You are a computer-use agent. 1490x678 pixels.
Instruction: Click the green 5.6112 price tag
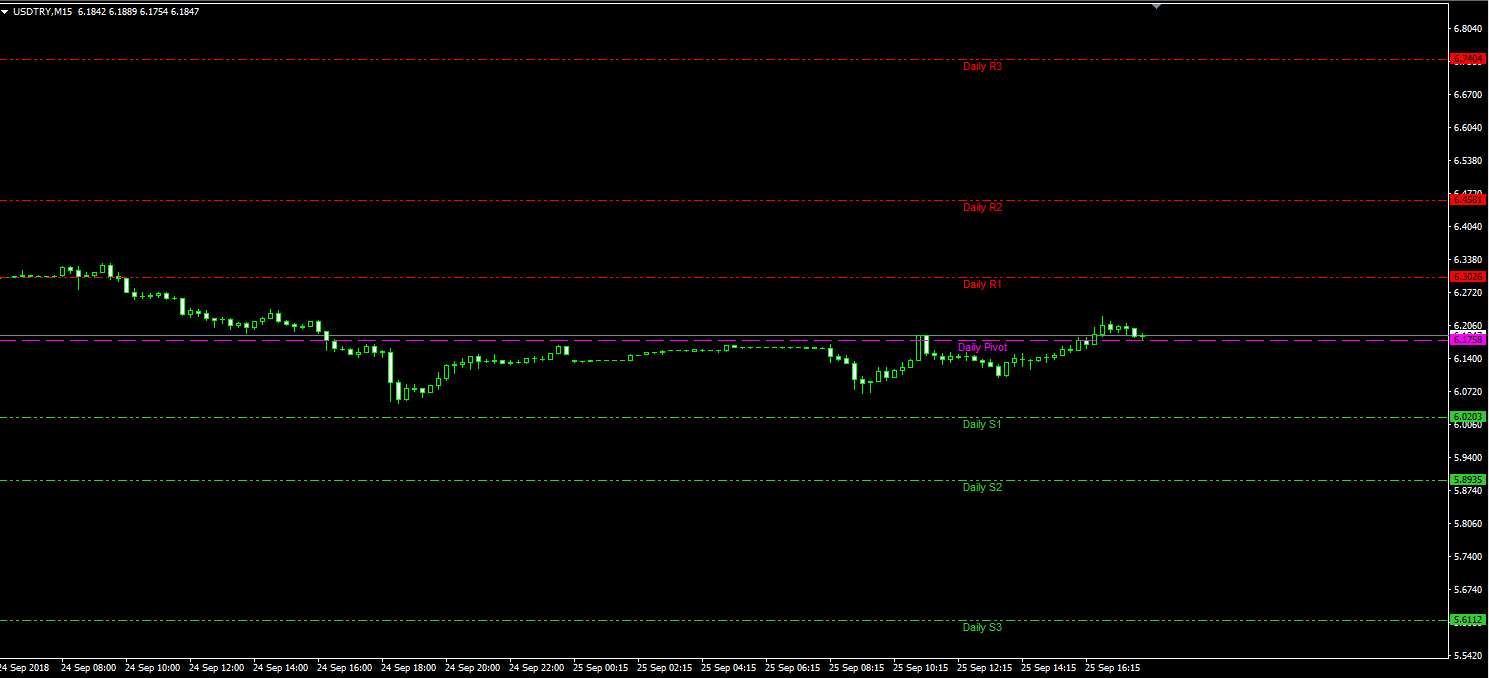pyautogui.click(x=1467, y=620)
